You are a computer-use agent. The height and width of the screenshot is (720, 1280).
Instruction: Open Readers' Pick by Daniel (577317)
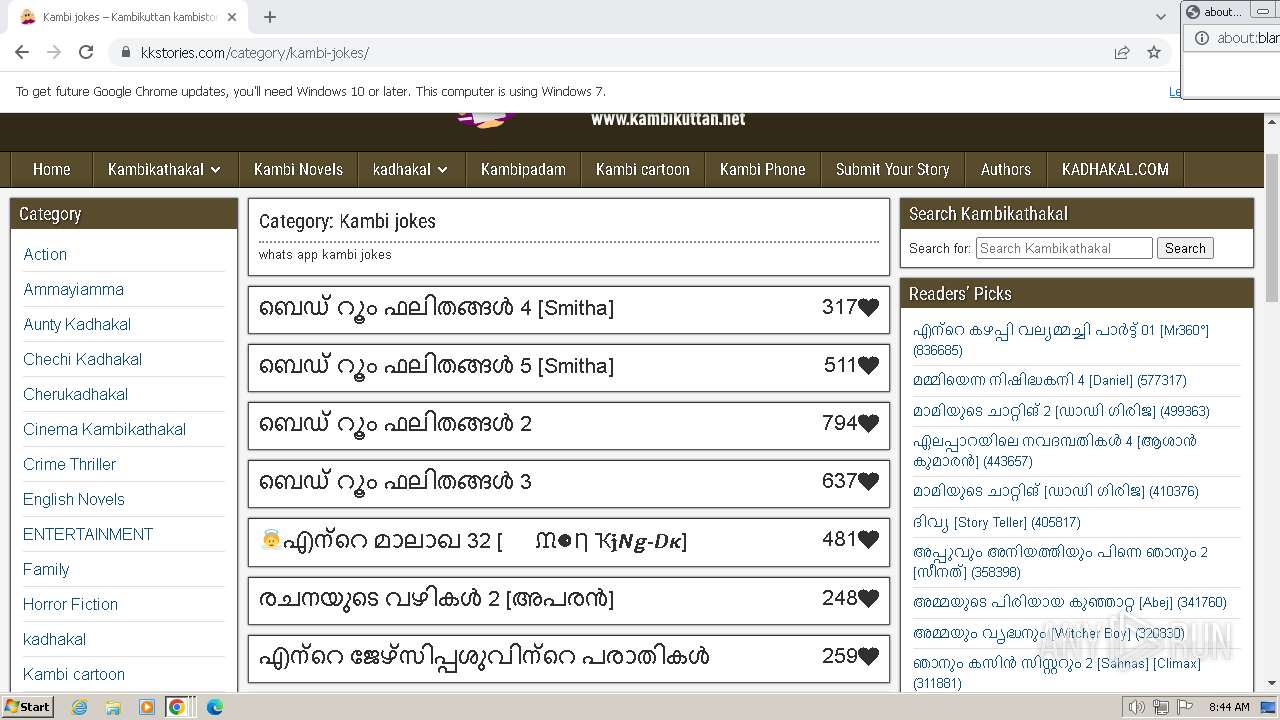[x=1050, y=380]
